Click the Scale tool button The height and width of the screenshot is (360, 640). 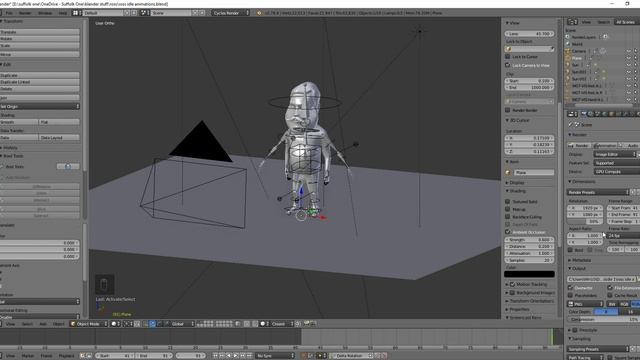tap(40, 46)
